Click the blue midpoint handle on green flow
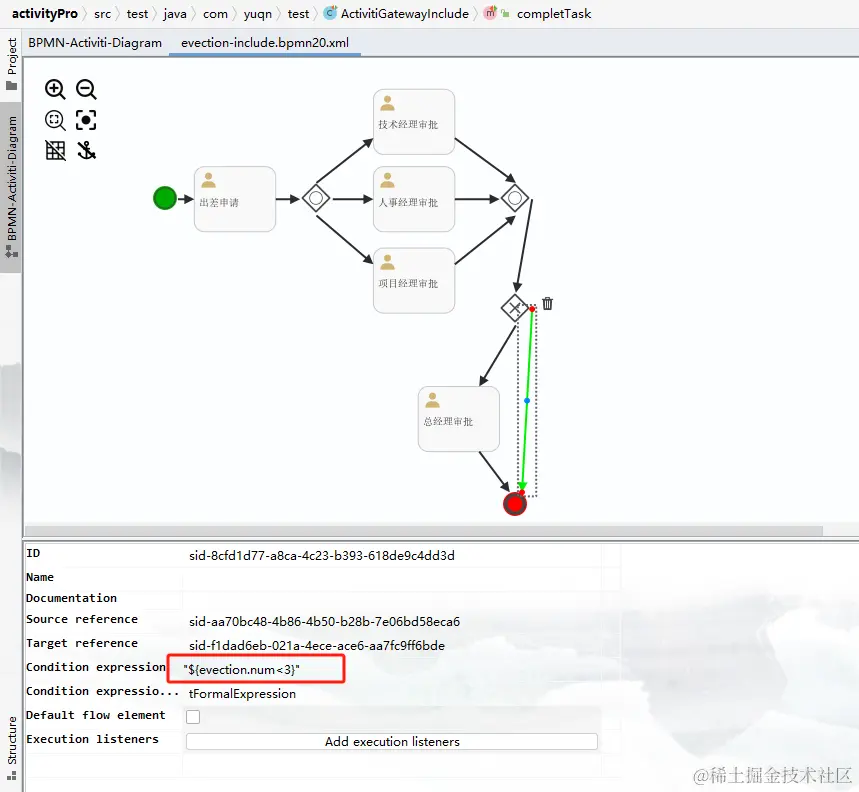 click(527, 401)
